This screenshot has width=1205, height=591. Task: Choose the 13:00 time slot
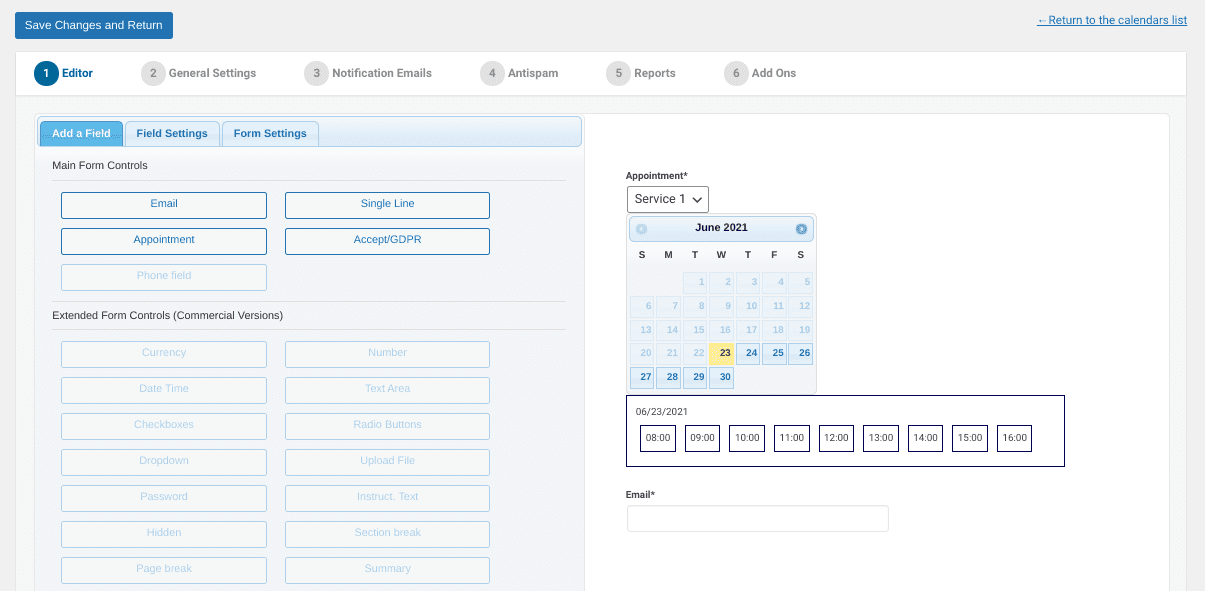coord(881,438)
